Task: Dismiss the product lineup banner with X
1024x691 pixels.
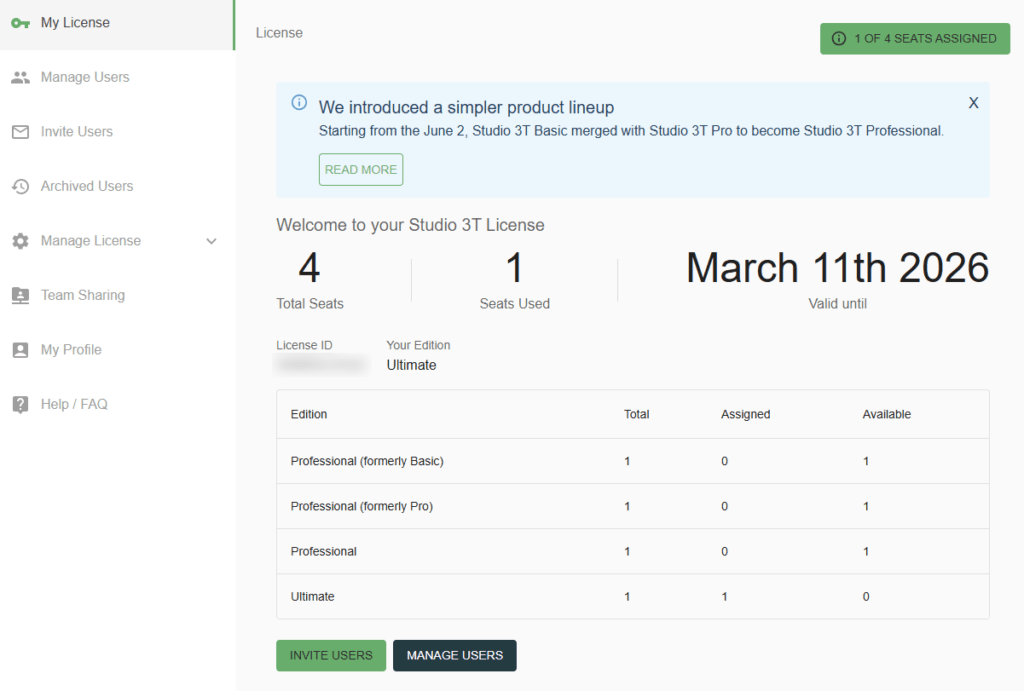Action: pos(973,103)
